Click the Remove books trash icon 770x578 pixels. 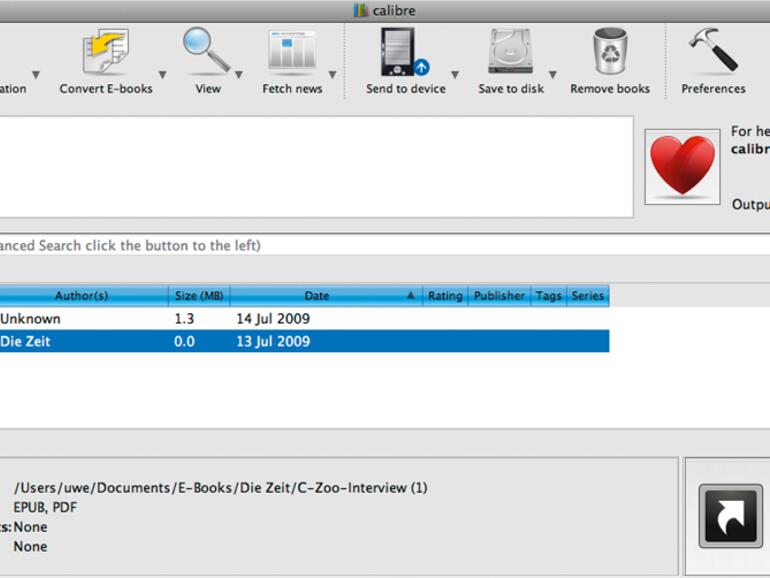(x=610, y=51)
